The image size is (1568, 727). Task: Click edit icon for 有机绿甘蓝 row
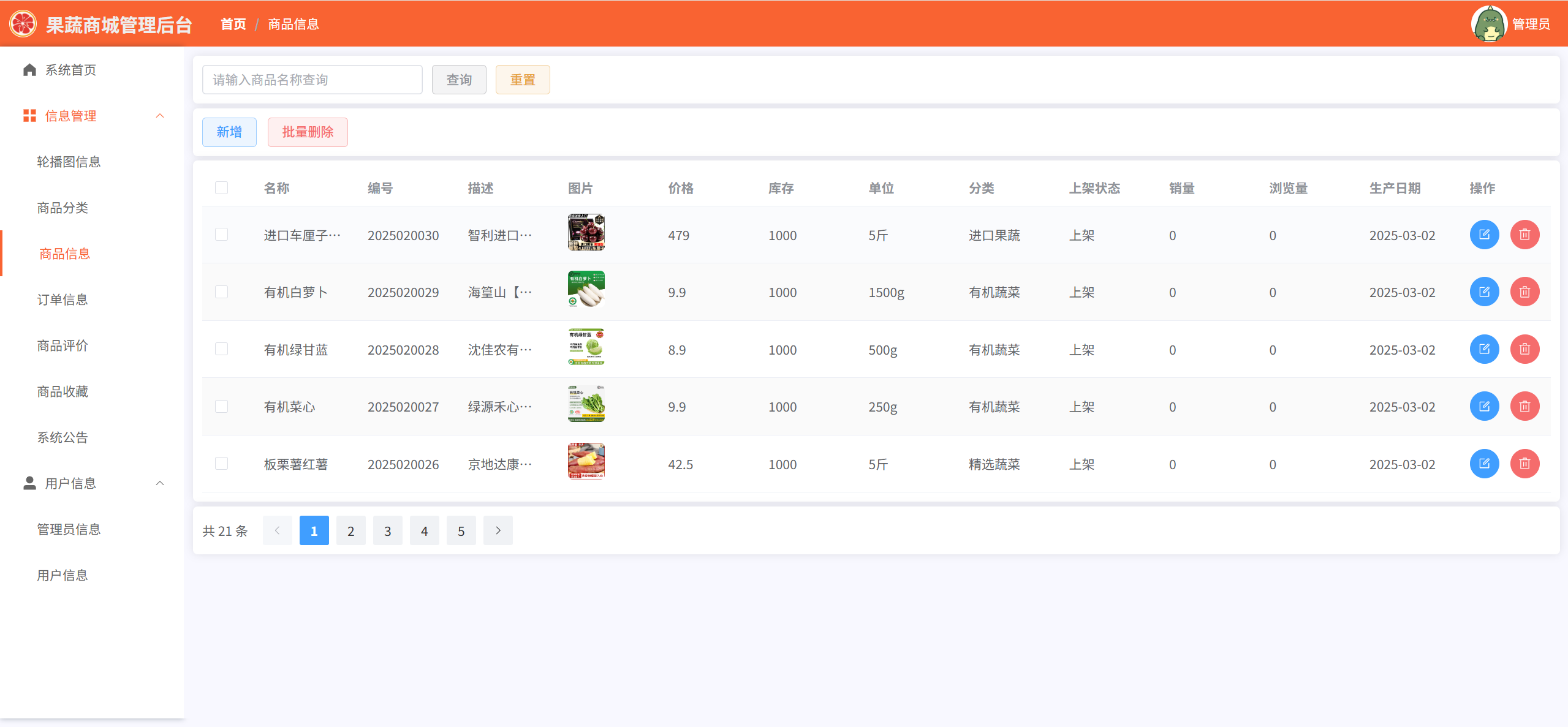point(1483,349)
